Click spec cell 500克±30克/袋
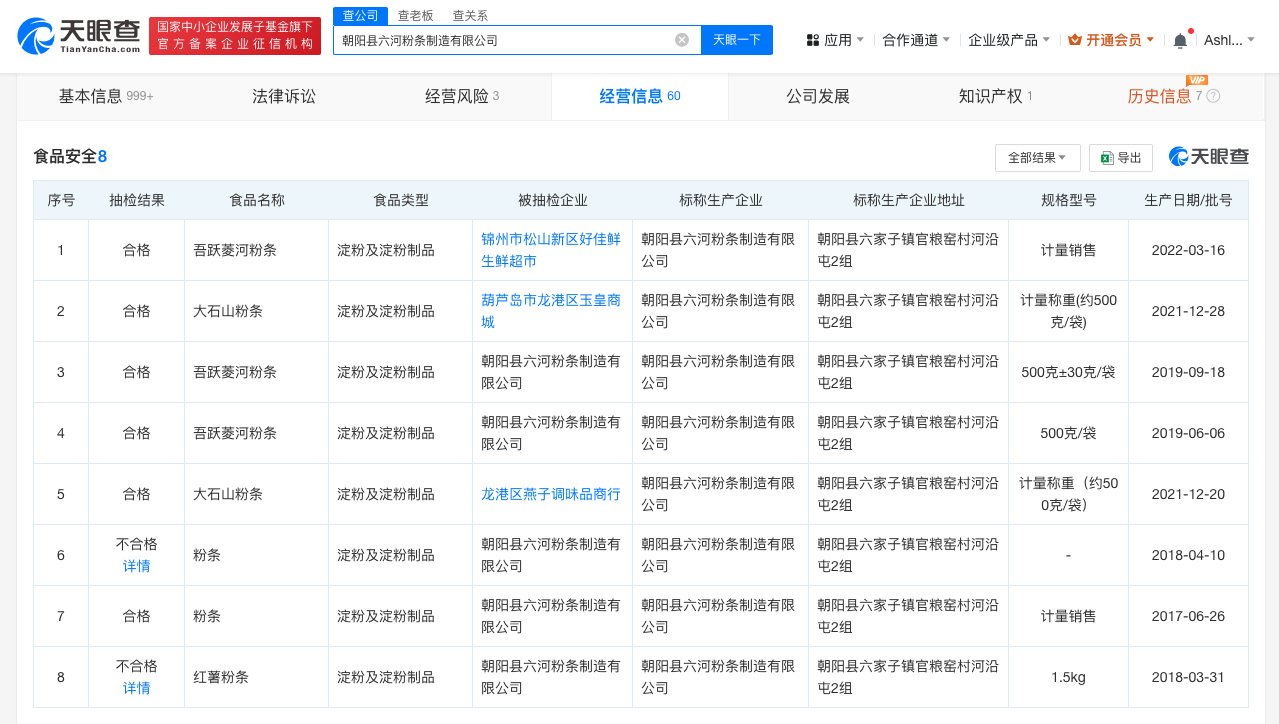 pyautogui.click(x=1068, y=372)
